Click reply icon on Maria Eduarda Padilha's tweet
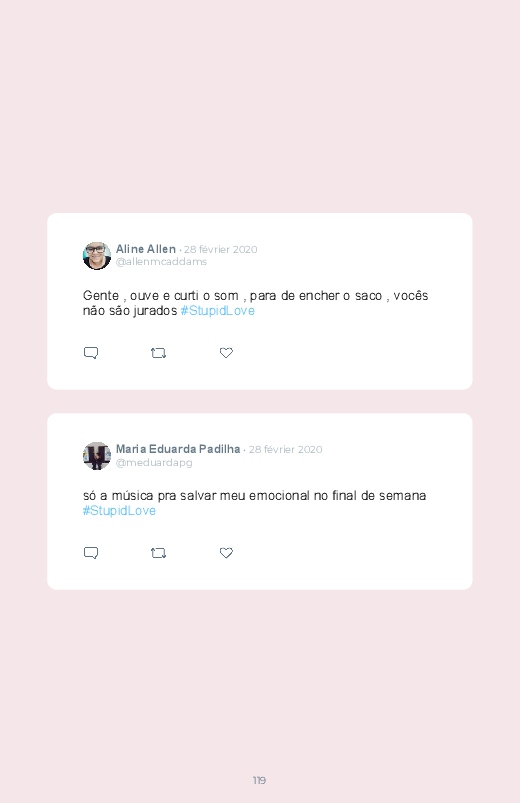This screenshot has height=803, width=520. tap(91, 553)
